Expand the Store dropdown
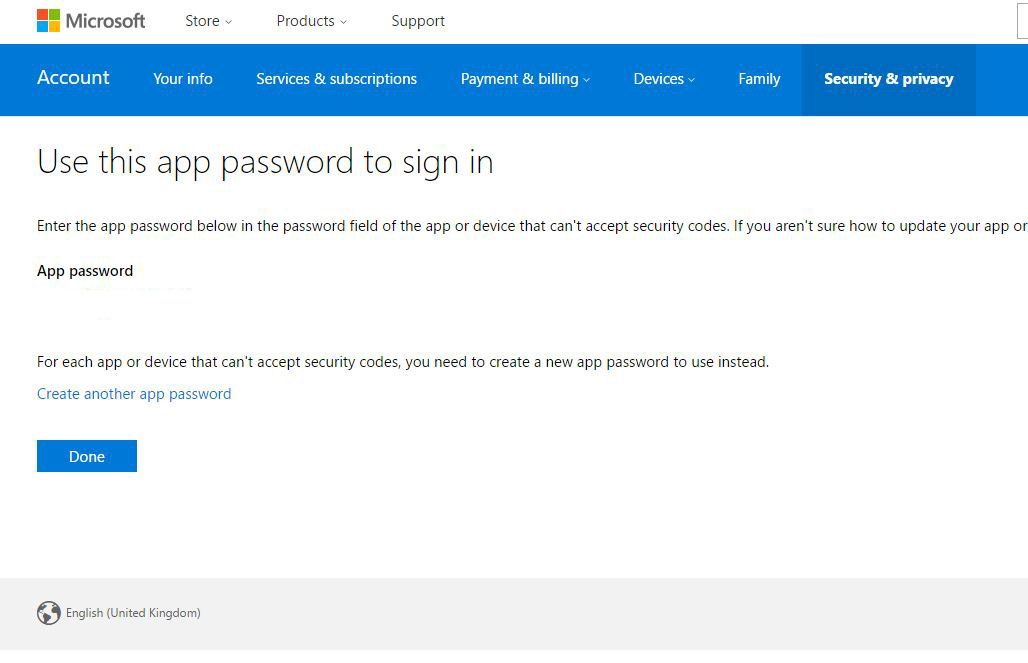The height and width of the screenshot is (663, 1028). (207, 20)
